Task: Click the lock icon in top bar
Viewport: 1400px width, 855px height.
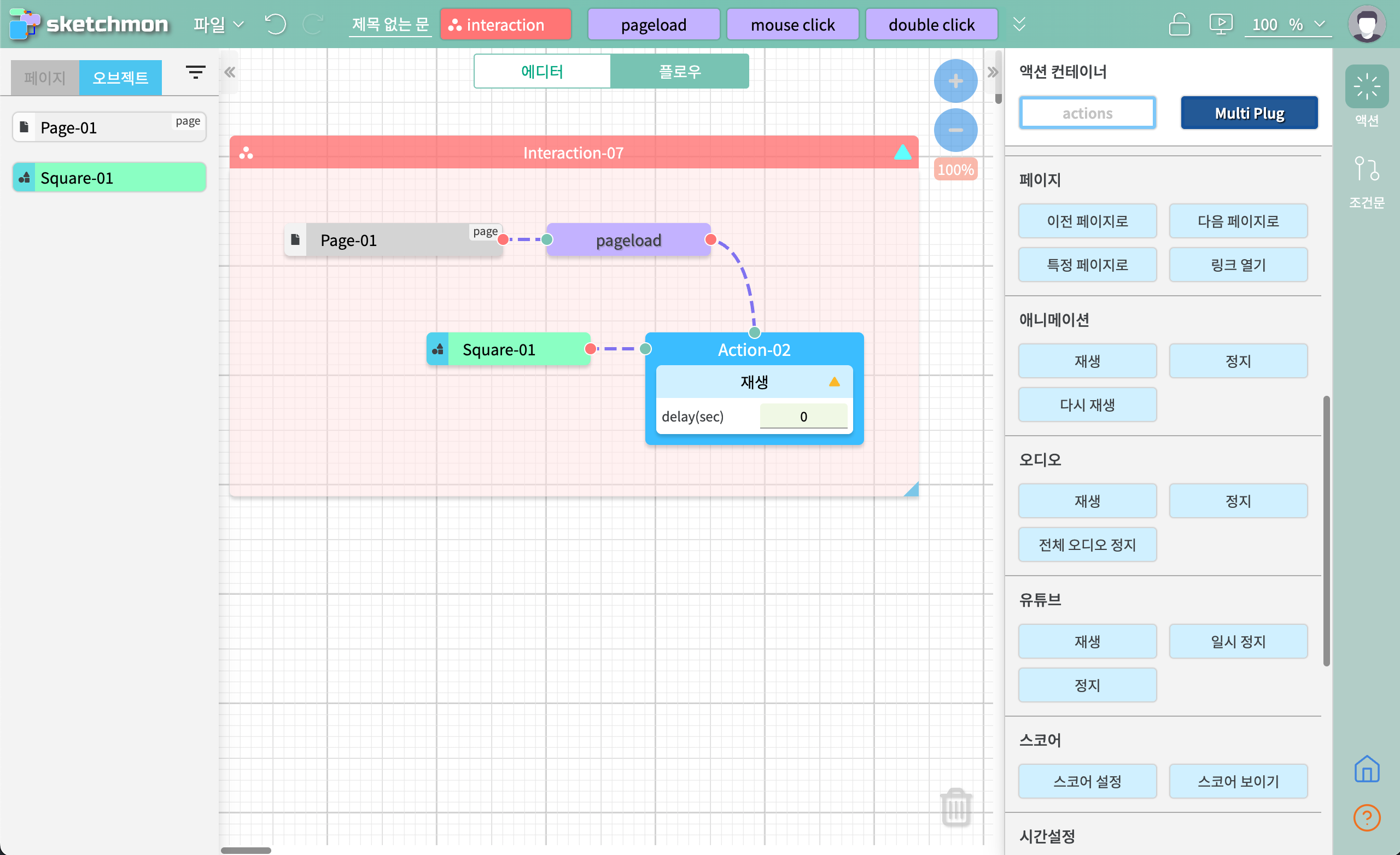Action: click(1179, 25)
